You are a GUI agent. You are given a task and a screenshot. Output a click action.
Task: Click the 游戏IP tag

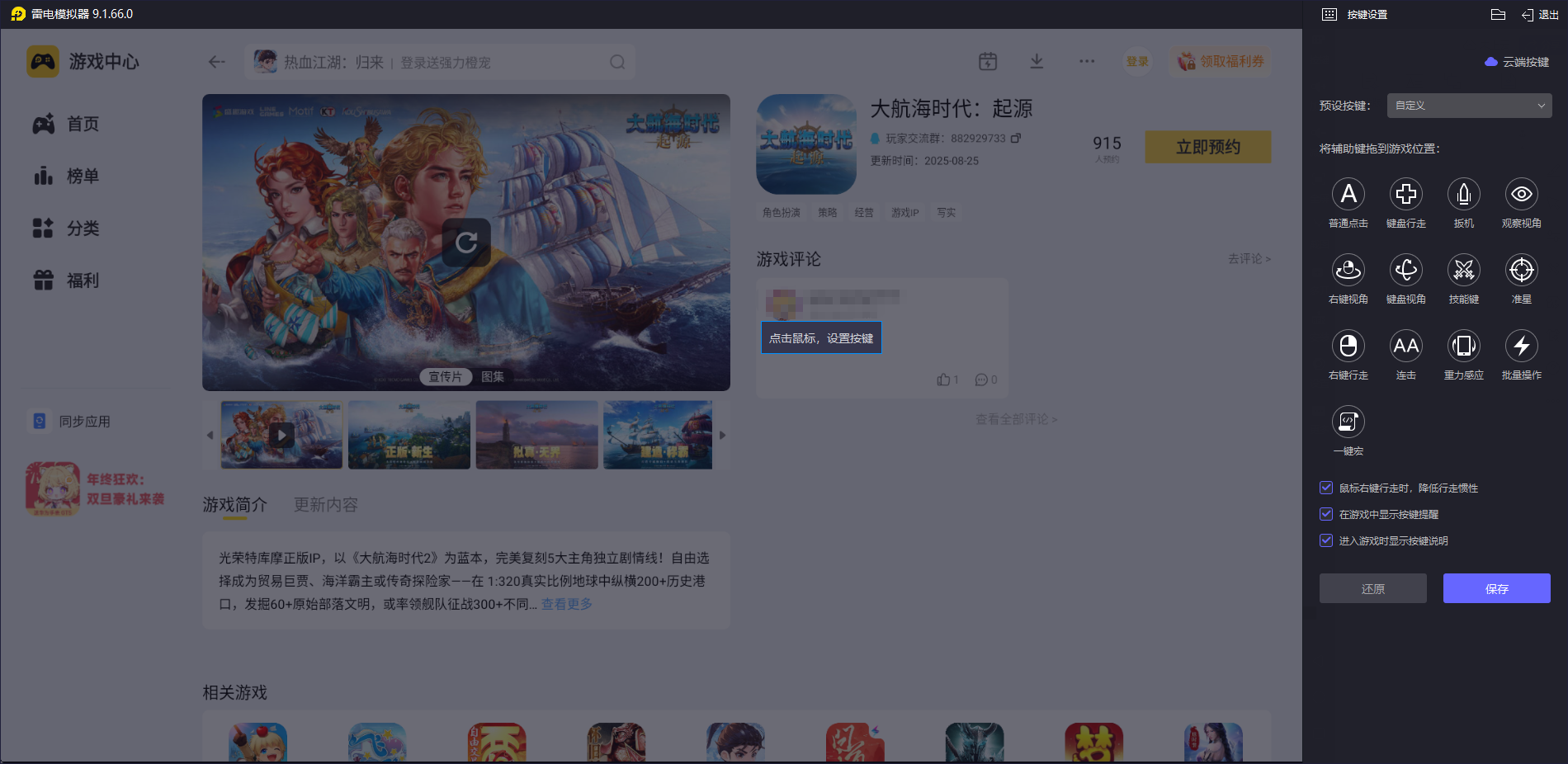coord(905,212)
